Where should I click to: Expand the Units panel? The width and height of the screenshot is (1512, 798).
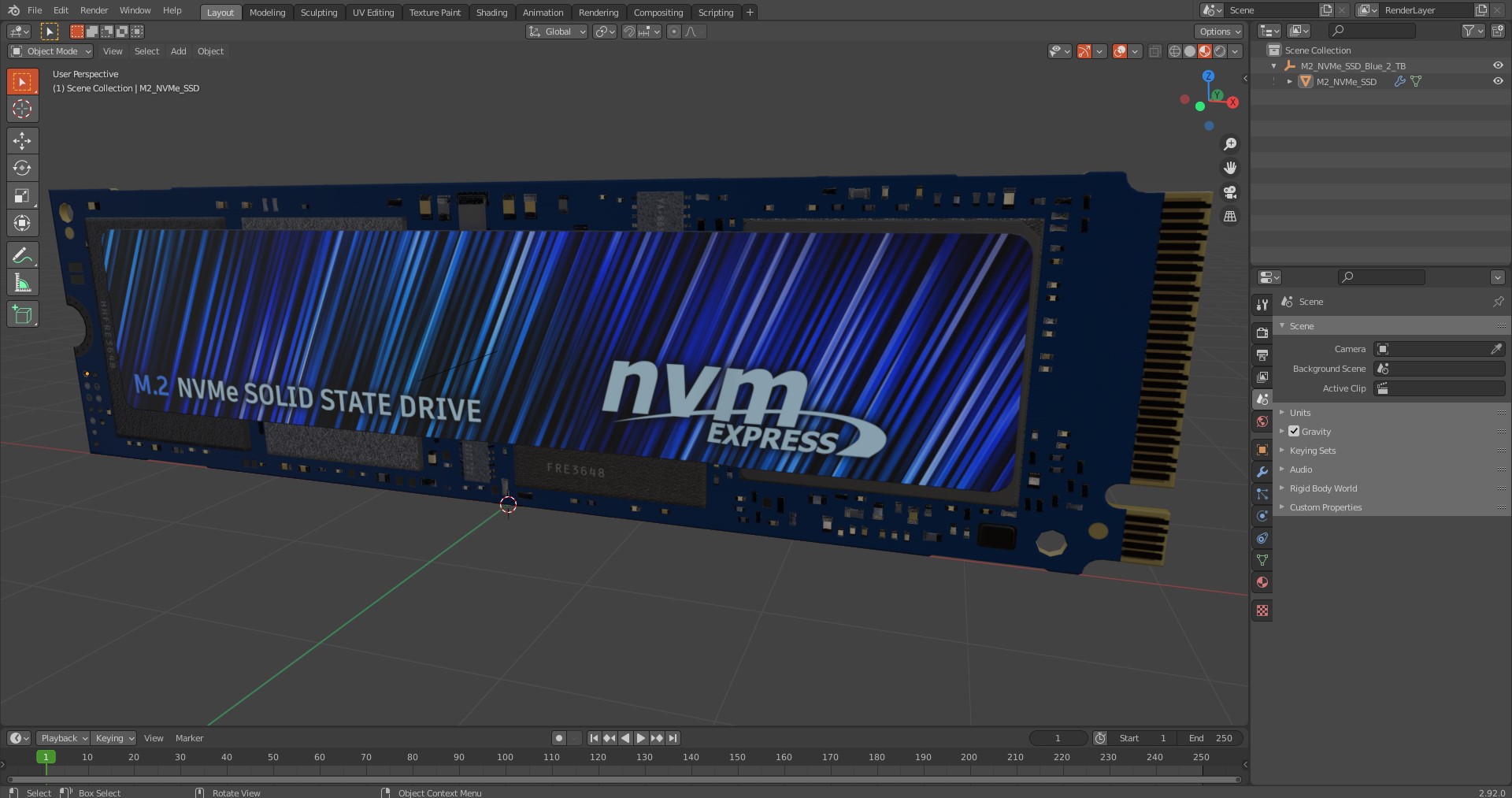point(1299,413)
